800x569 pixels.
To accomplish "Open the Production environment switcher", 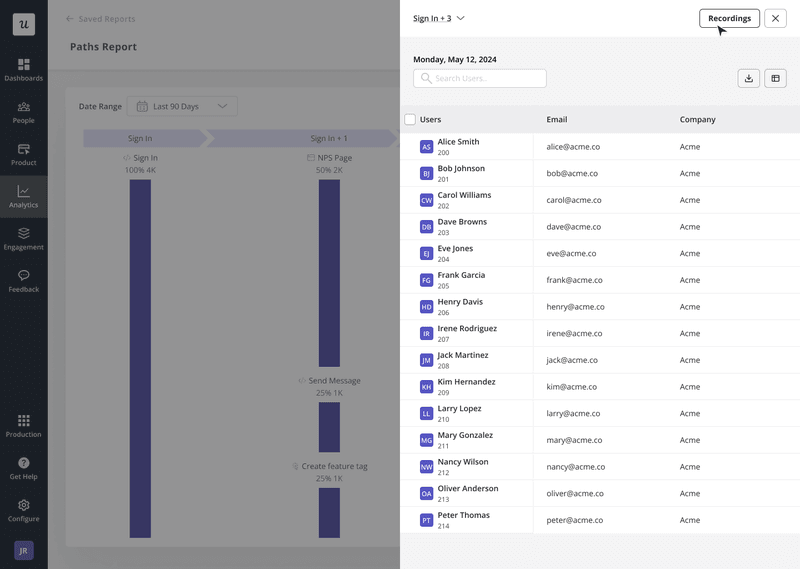I will (x=23, y=425).
